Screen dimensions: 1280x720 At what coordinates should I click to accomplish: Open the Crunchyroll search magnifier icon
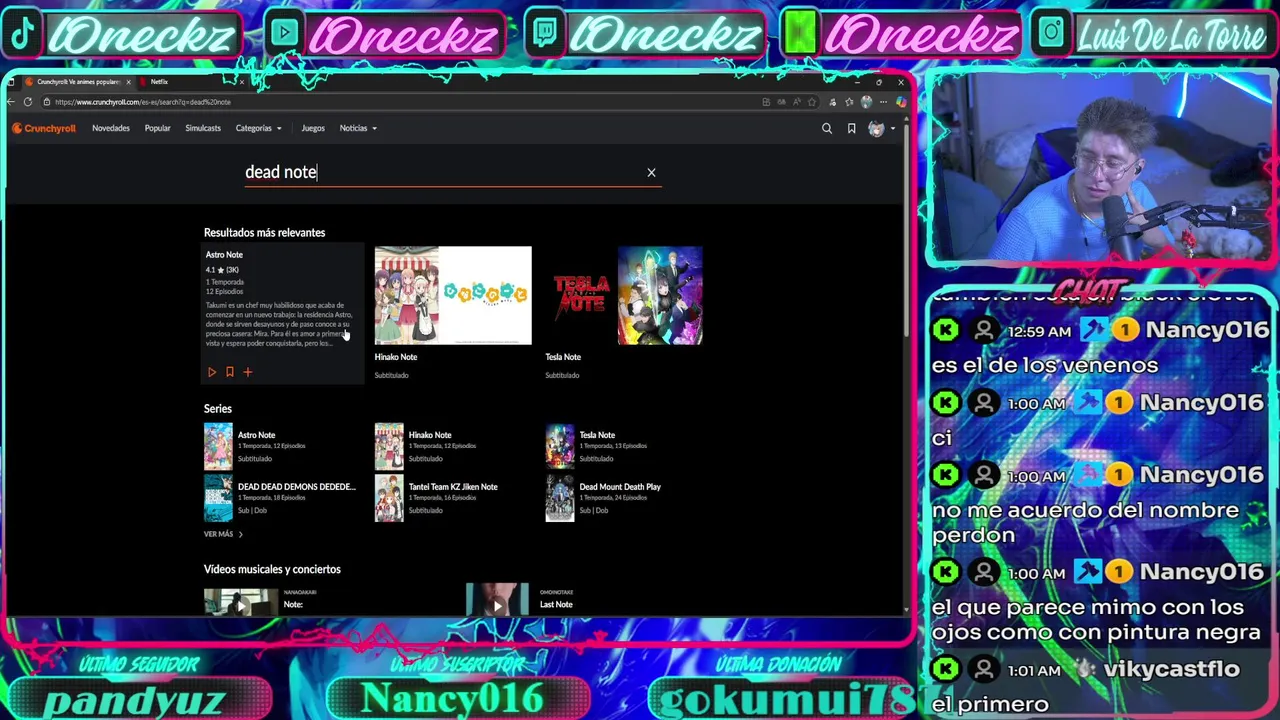coord(827,128)
